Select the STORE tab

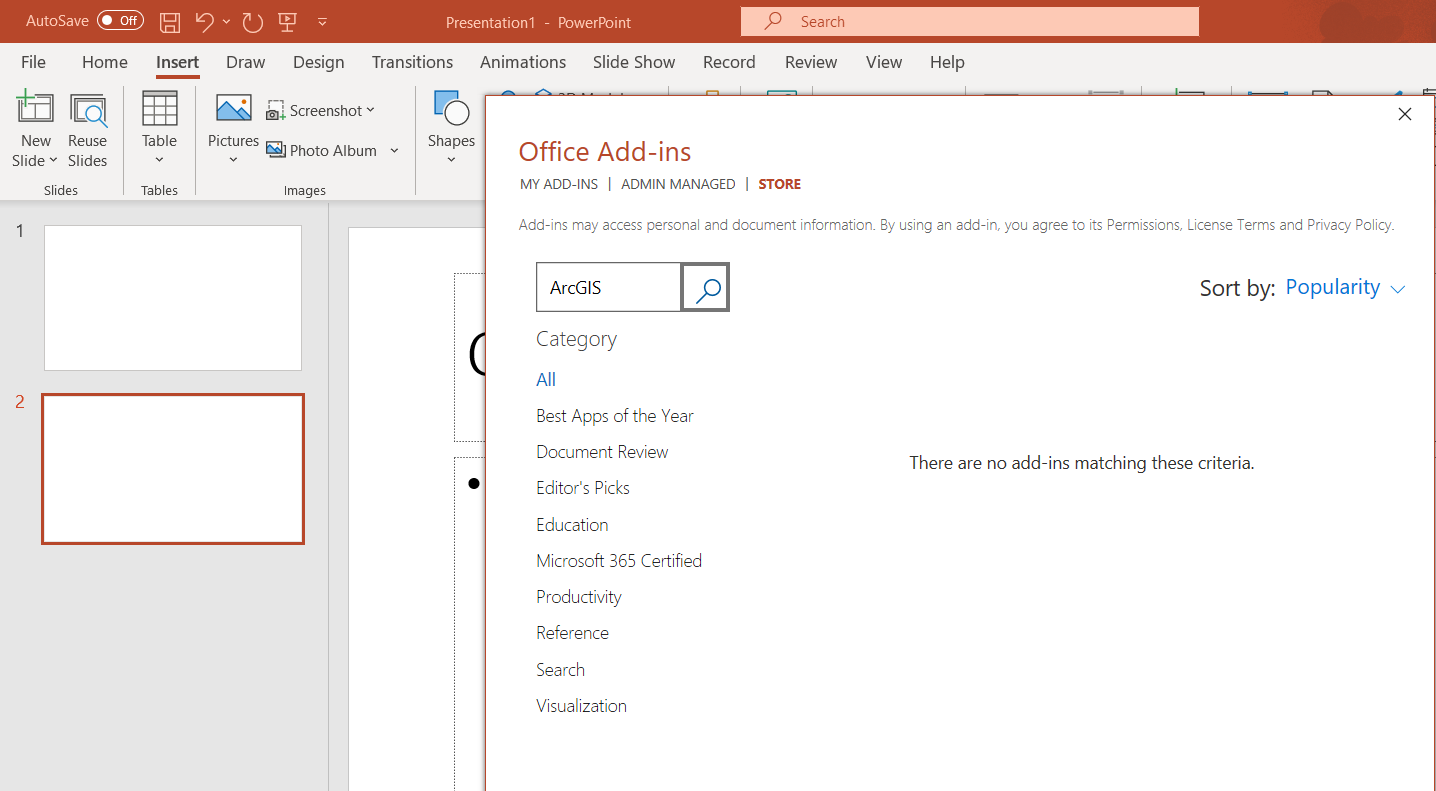coord(780,184)
